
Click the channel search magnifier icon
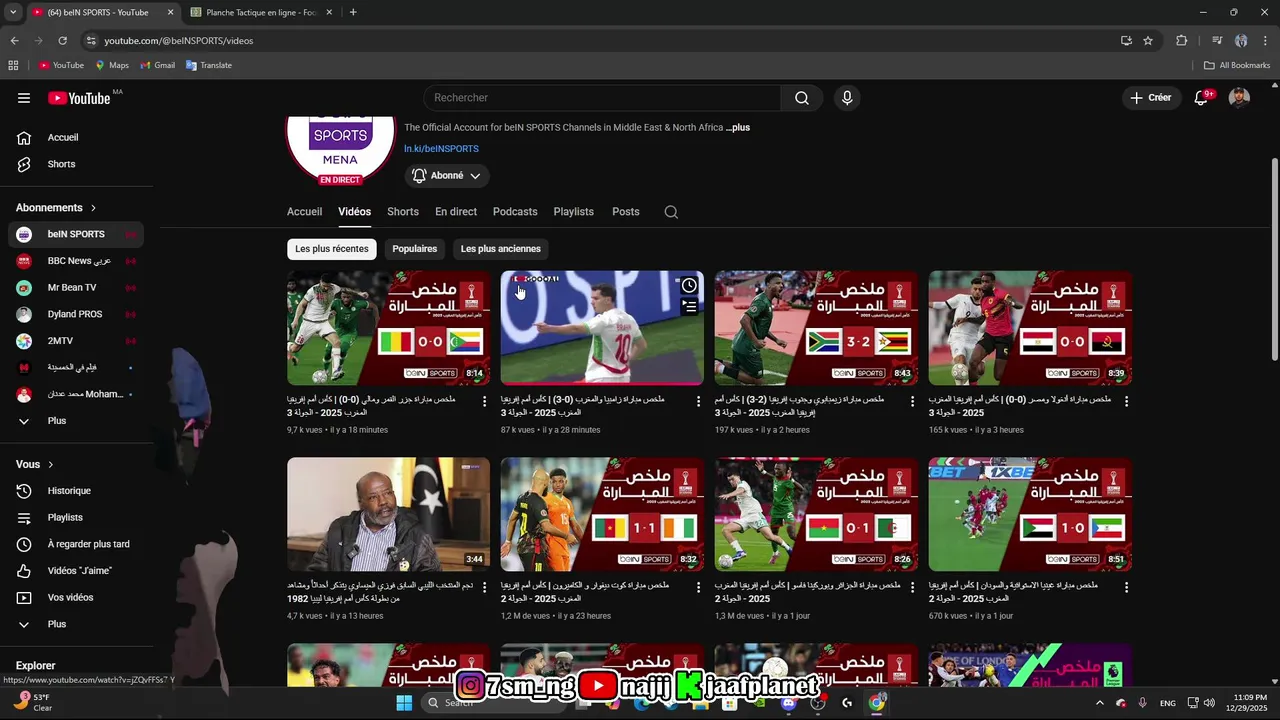(671, 212)
